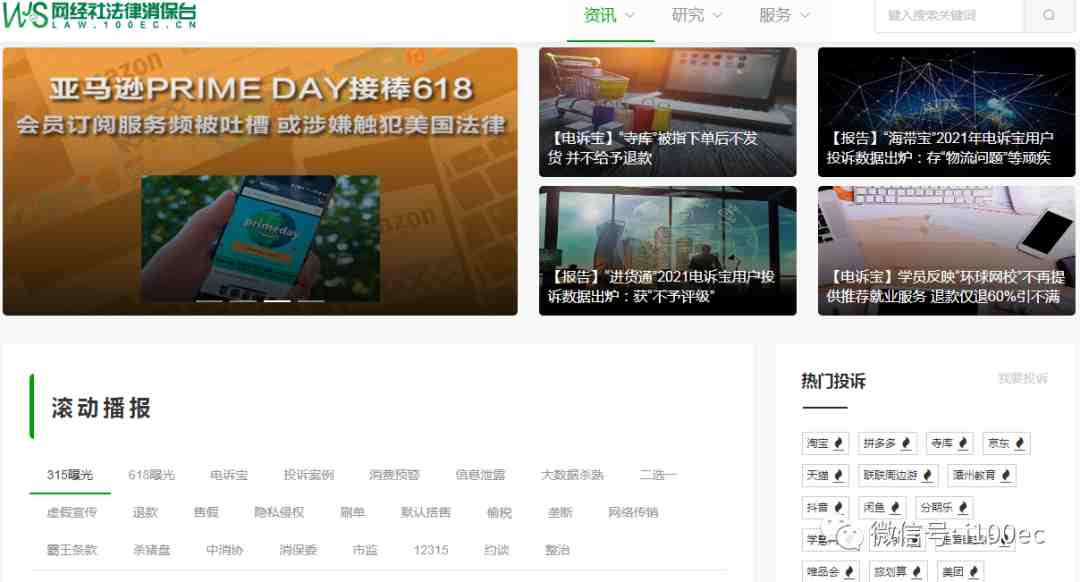Viewport: 1080px width, 582px height.
Task: Open the 寺库 下单后不发货 article card
Action: pos(667,112)
